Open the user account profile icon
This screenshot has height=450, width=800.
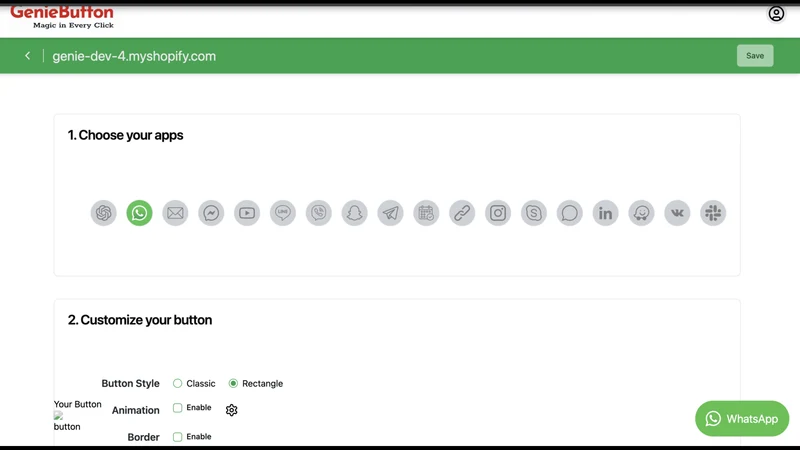pyautogui.click(x=776, y=14)
